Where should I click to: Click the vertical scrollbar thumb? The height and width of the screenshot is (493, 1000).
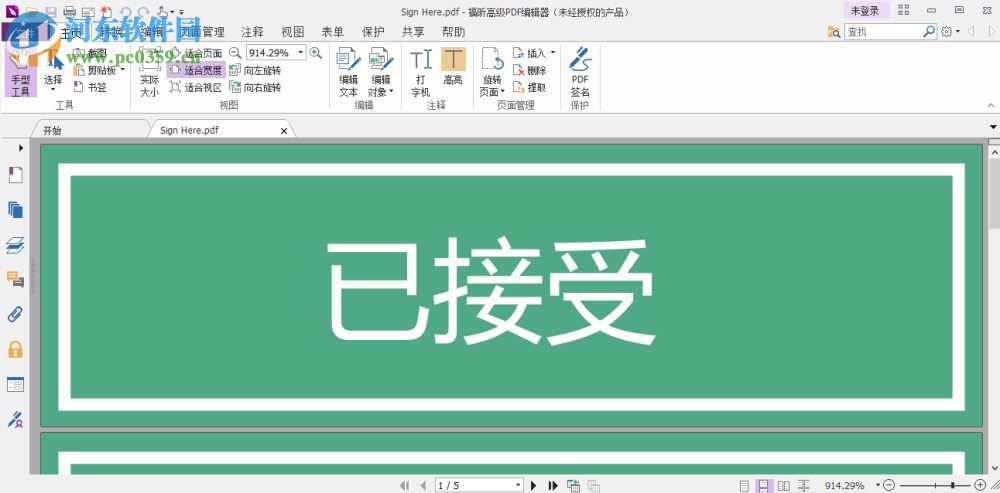(994, 193)
